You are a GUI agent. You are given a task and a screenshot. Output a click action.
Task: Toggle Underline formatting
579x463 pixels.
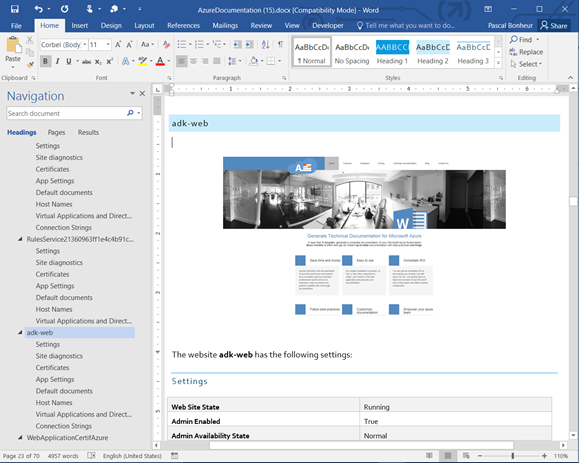pos(69,61)
